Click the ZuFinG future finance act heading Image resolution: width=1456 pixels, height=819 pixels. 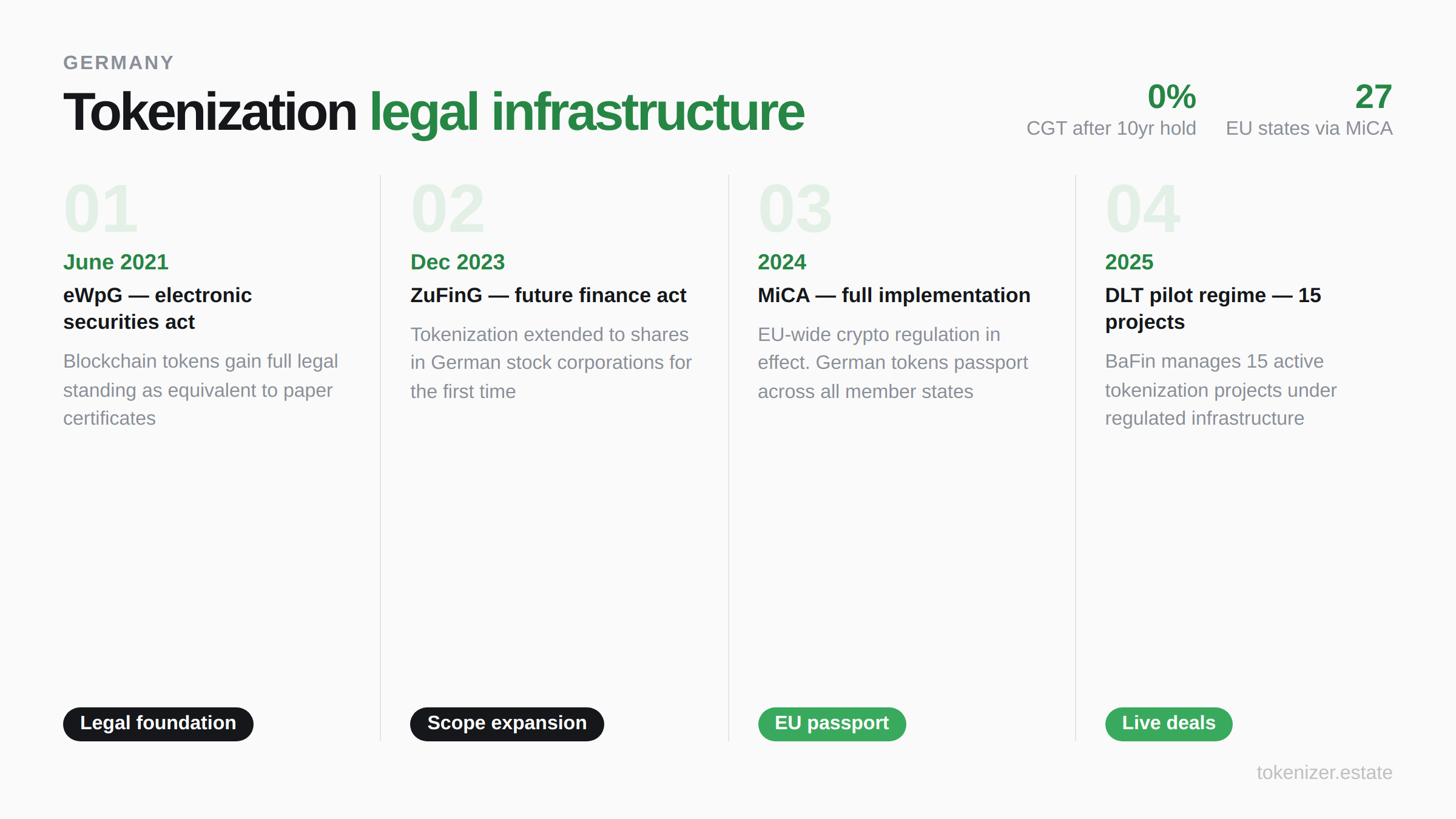click(x=548, y=295)
